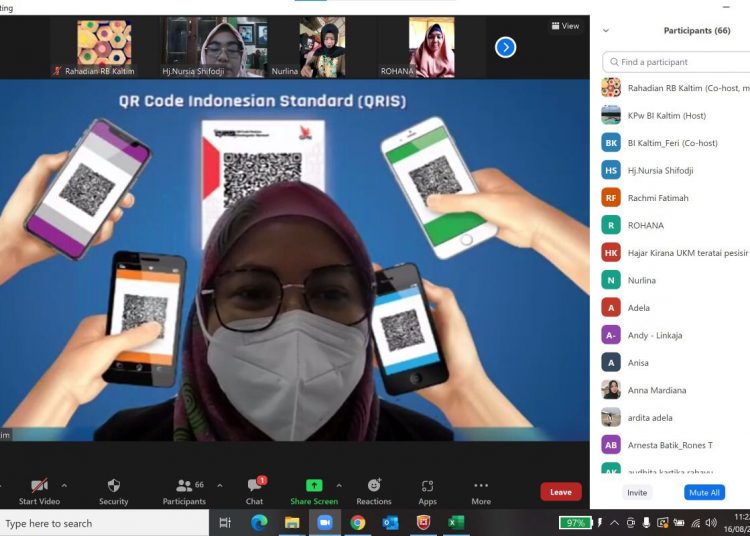Open the Reactions emoji menu
This screenshot has height=536, width=750.
(374, 485)
